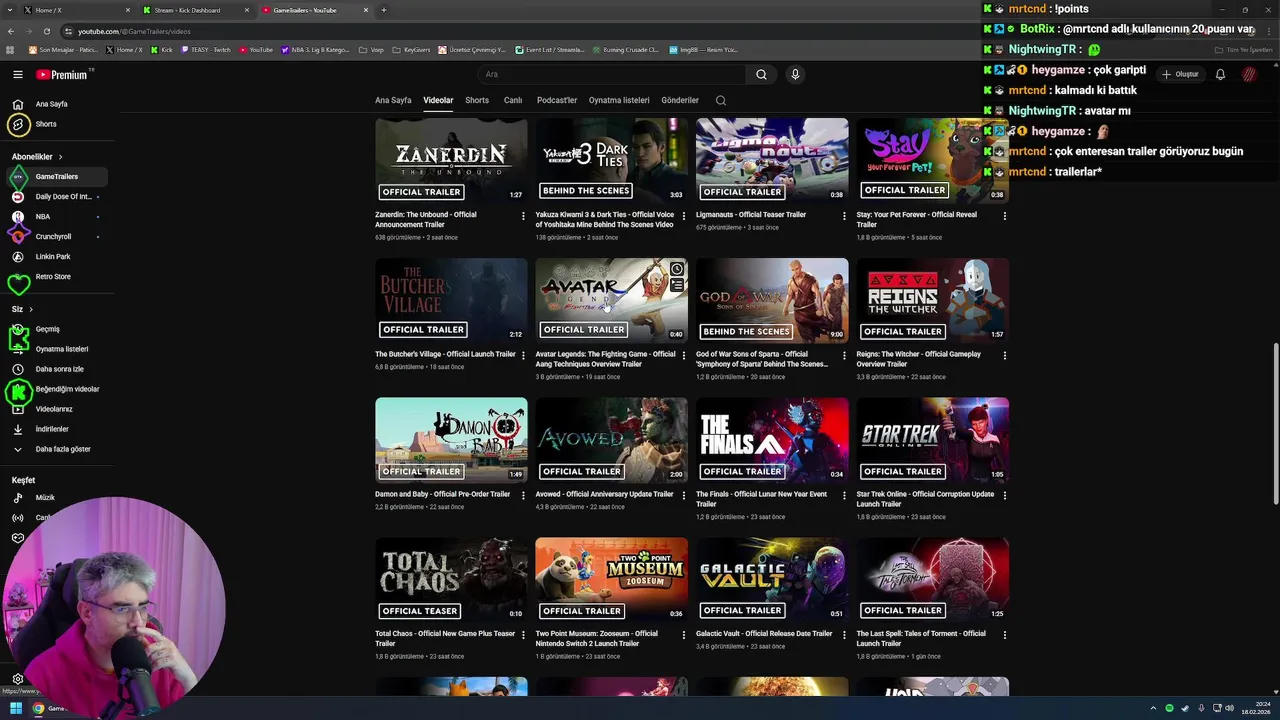Play the Avowed anniversary update thumbnail
Image resolution: width=1280 pixels, height=720 pixels.
pyautogui.click(x=611, y=440)
